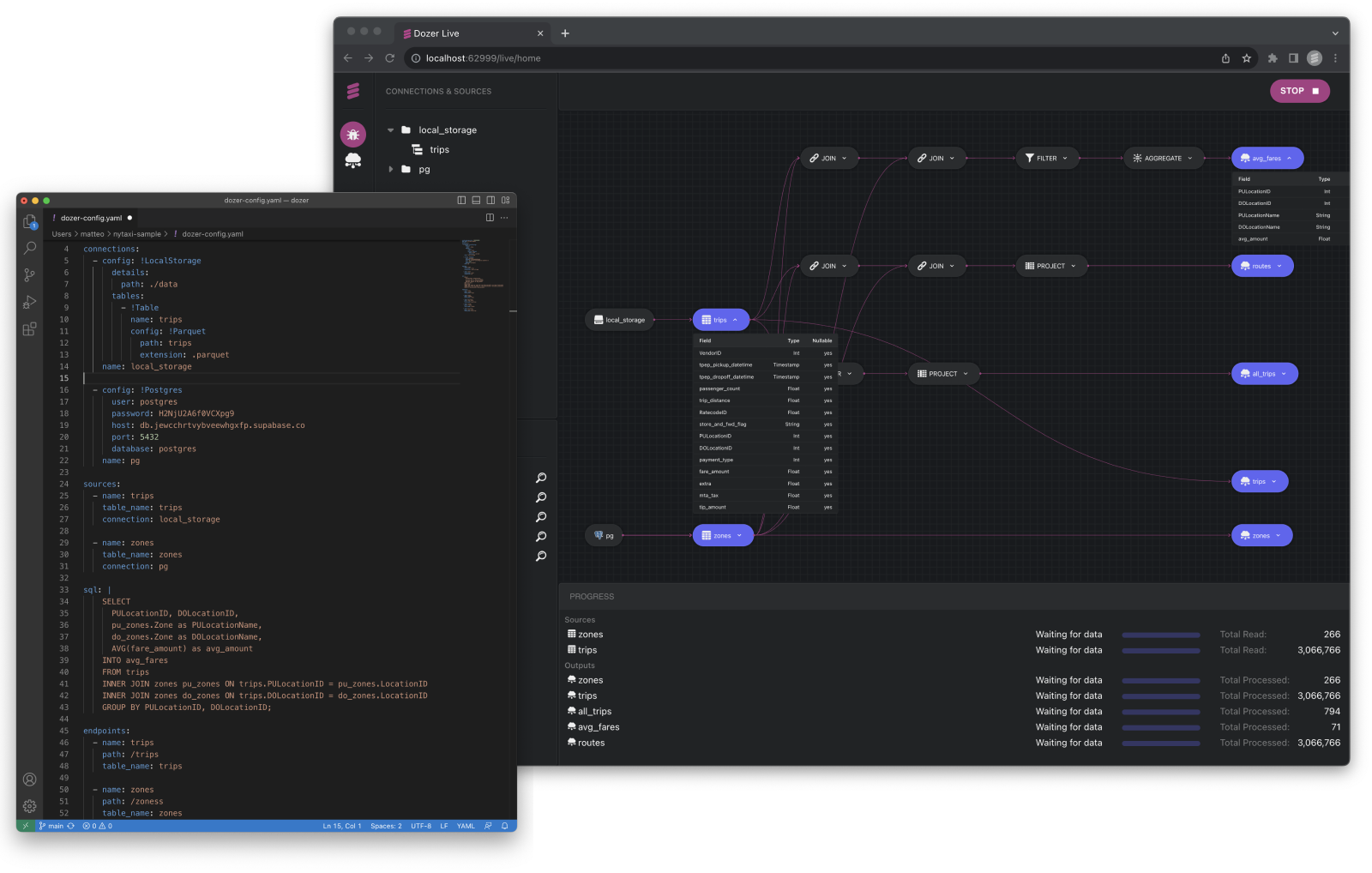This screenshot has height=873, width=1372.
Task: Toggle the Secondary Side Bar in VS Code
Action: click(490, 201)
